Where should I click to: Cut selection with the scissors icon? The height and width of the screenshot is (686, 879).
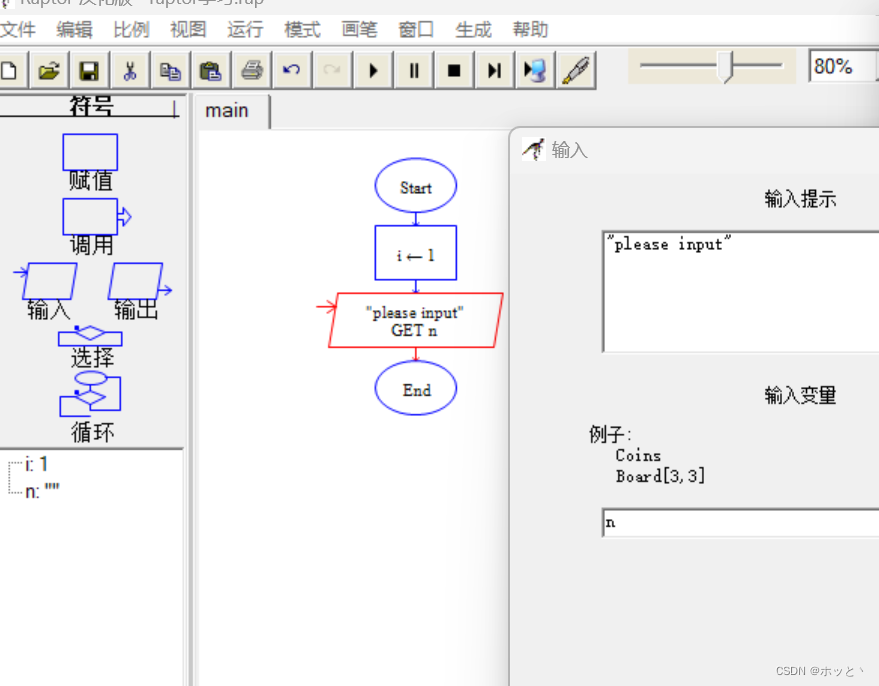click(130, 71)
